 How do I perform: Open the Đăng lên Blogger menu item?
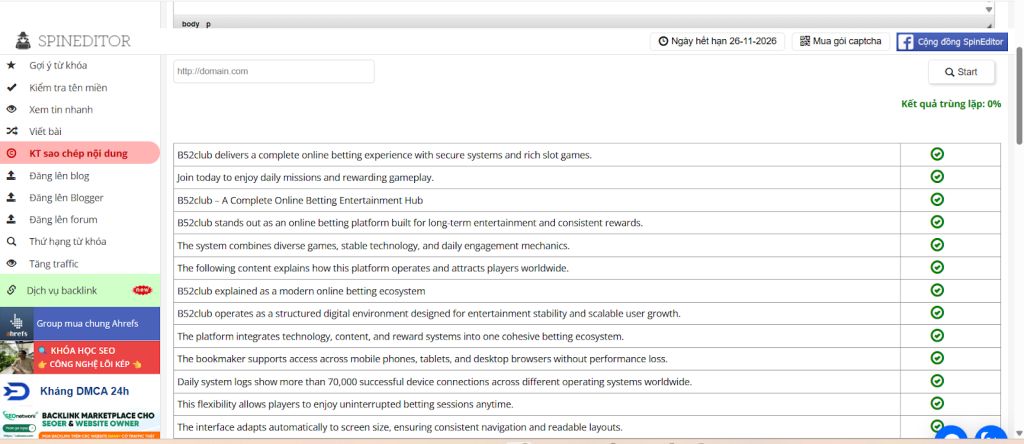coord(66,198)
